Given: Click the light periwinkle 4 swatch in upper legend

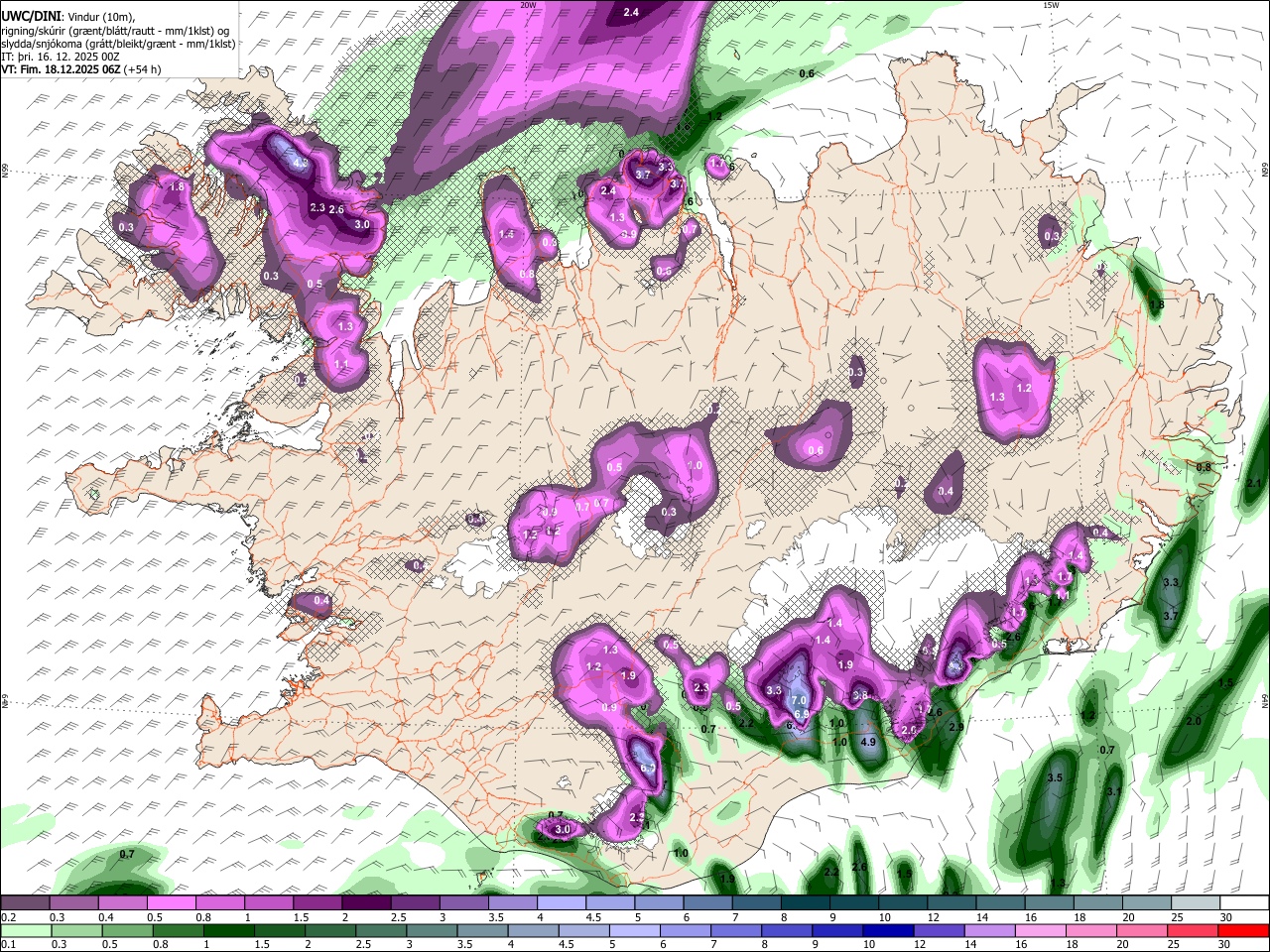Looking at the screenshot, I should tap(562, 903).
